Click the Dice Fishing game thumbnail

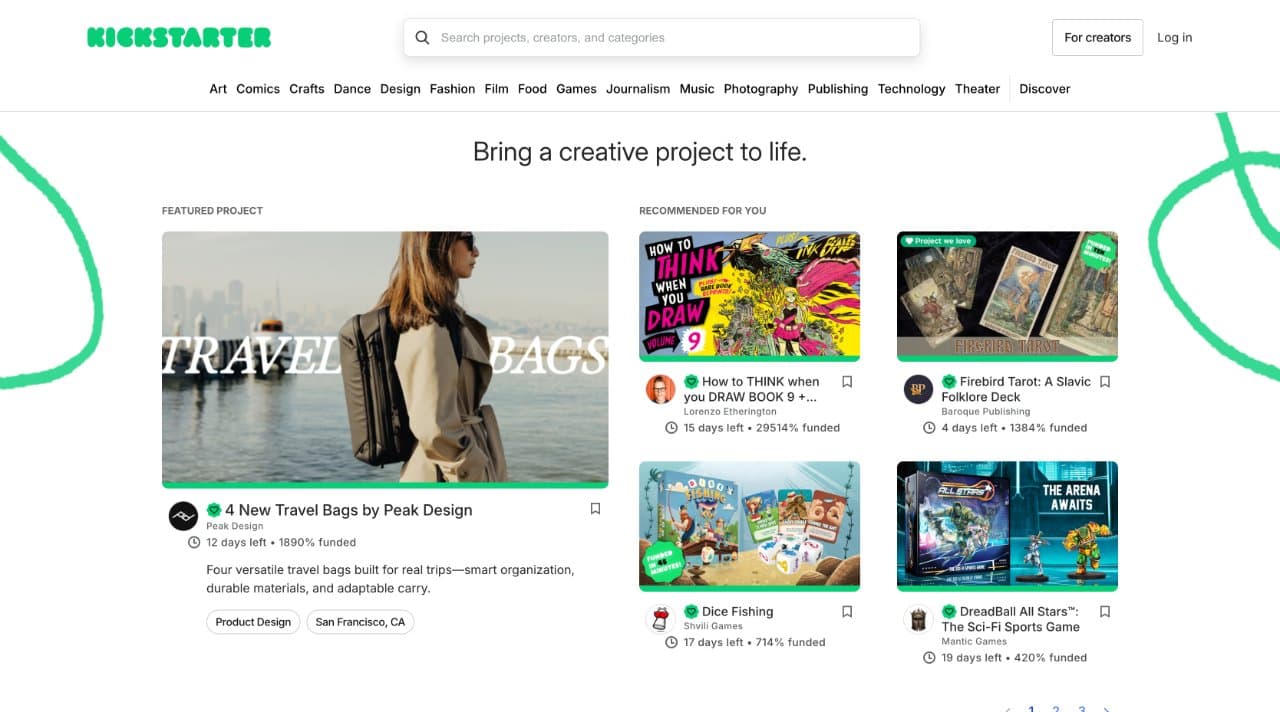pos(750,525)
